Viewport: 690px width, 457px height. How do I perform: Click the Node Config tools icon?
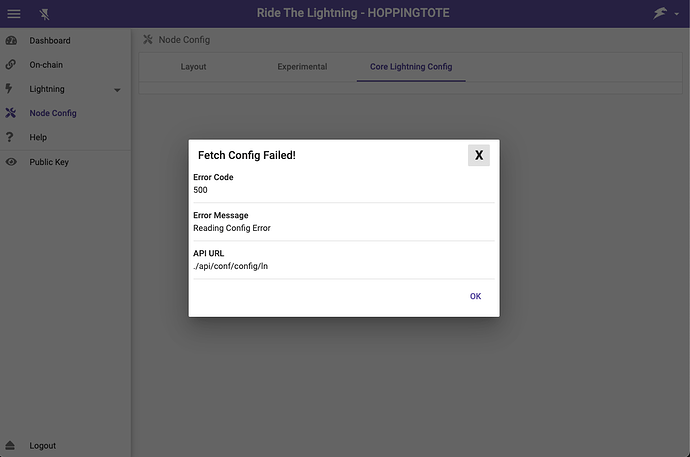[11, 113]
